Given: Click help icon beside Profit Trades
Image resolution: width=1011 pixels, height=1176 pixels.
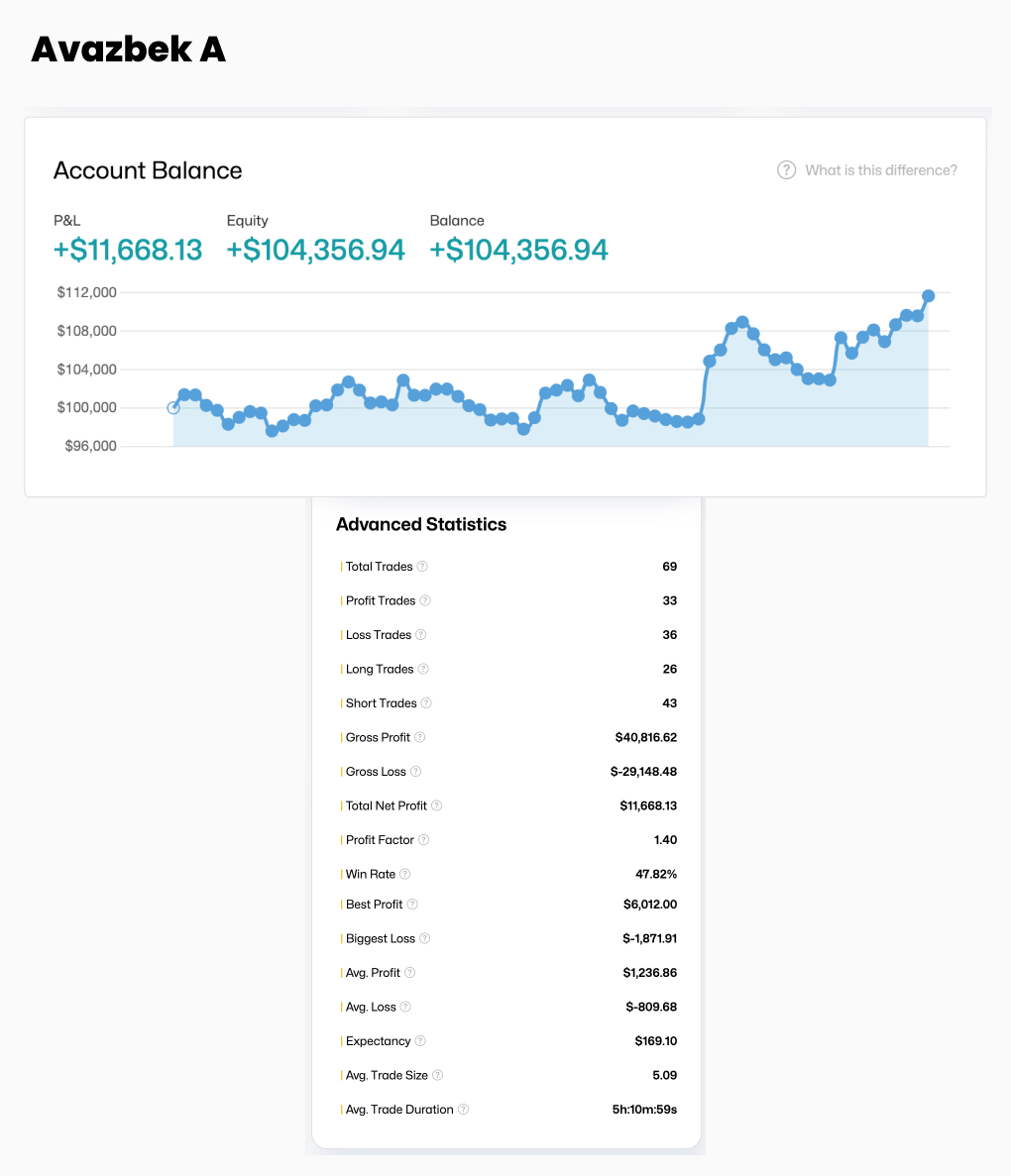Looking at the screenshot, I should pyautogui.click(x=425, y=600).
